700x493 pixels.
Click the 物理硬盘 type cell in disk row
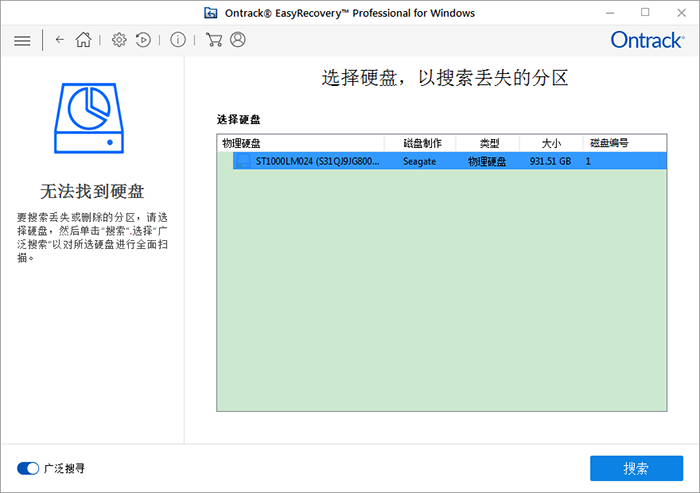coord(487,161)
